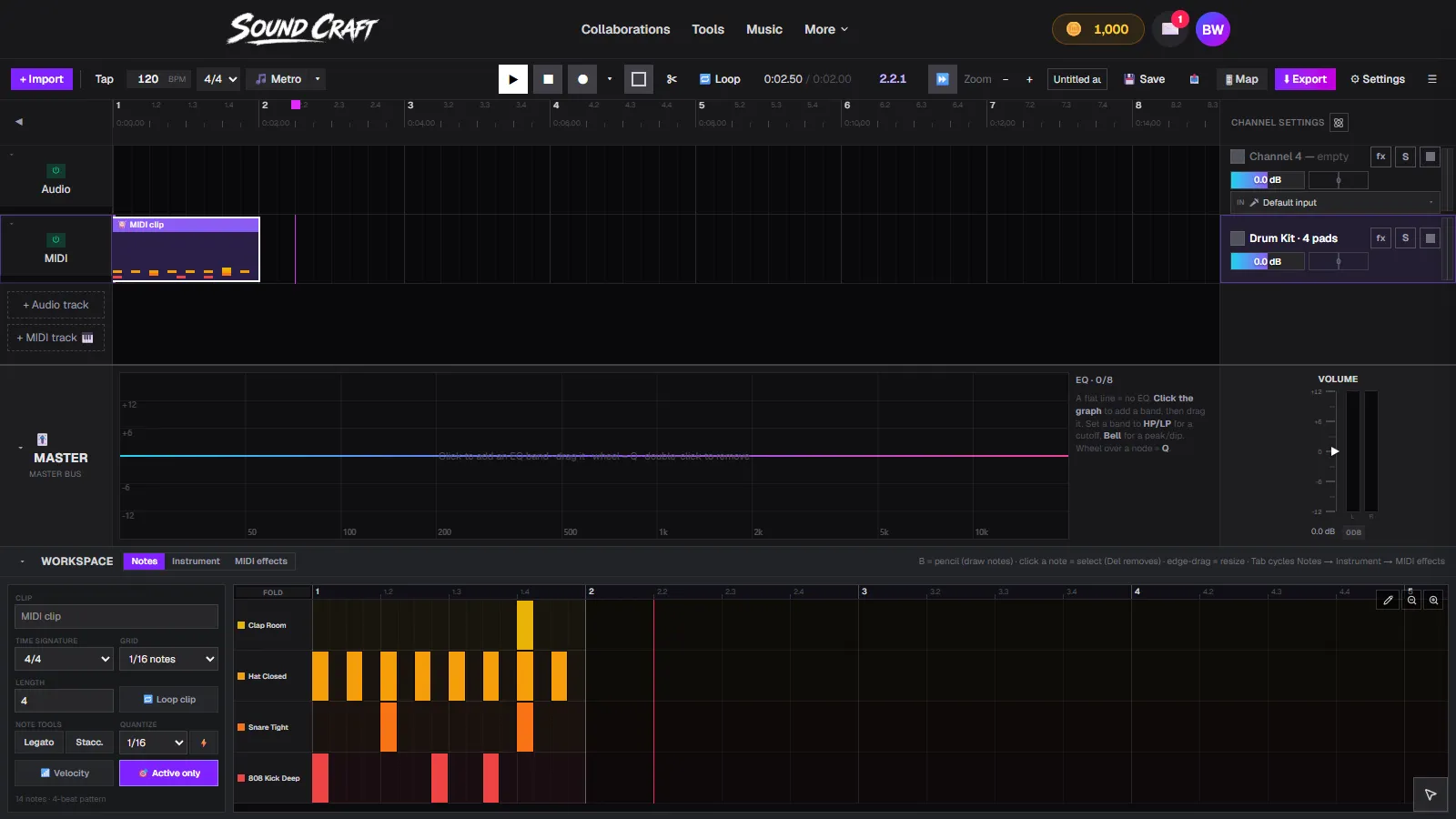
Task: Adjust Channel 4 volume slider
Action: (x=1268, y=180)
